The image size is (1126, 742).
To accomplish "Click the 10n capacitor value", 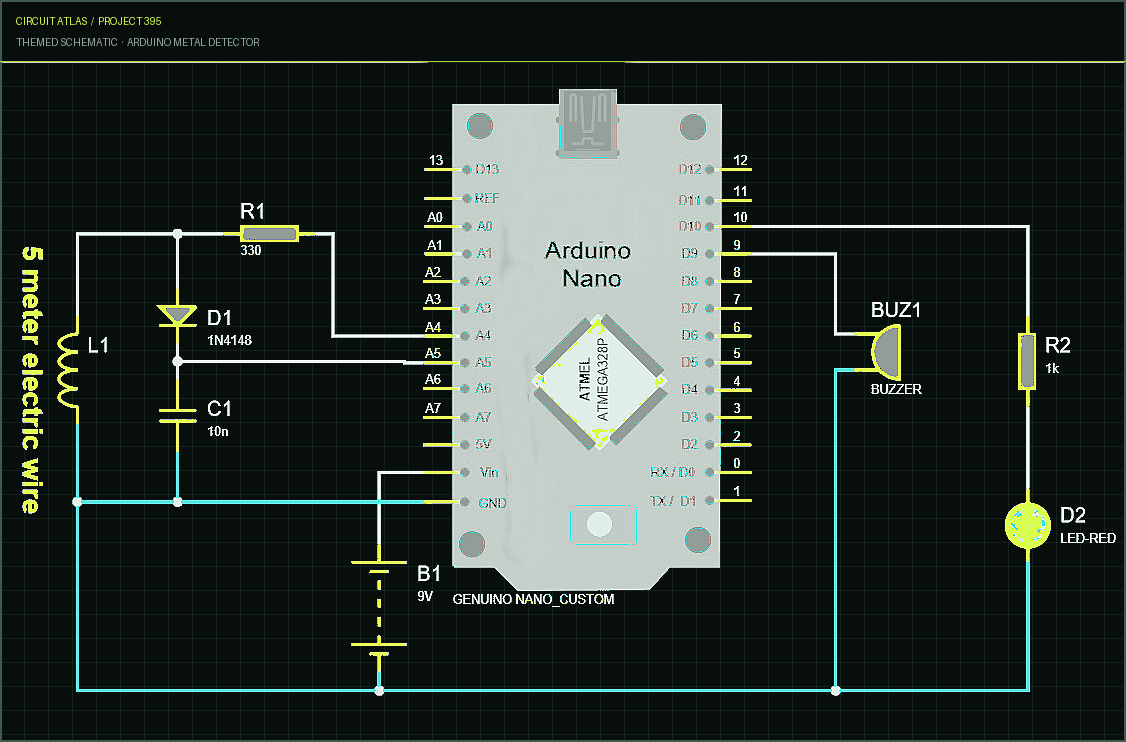I will [218, 432].
